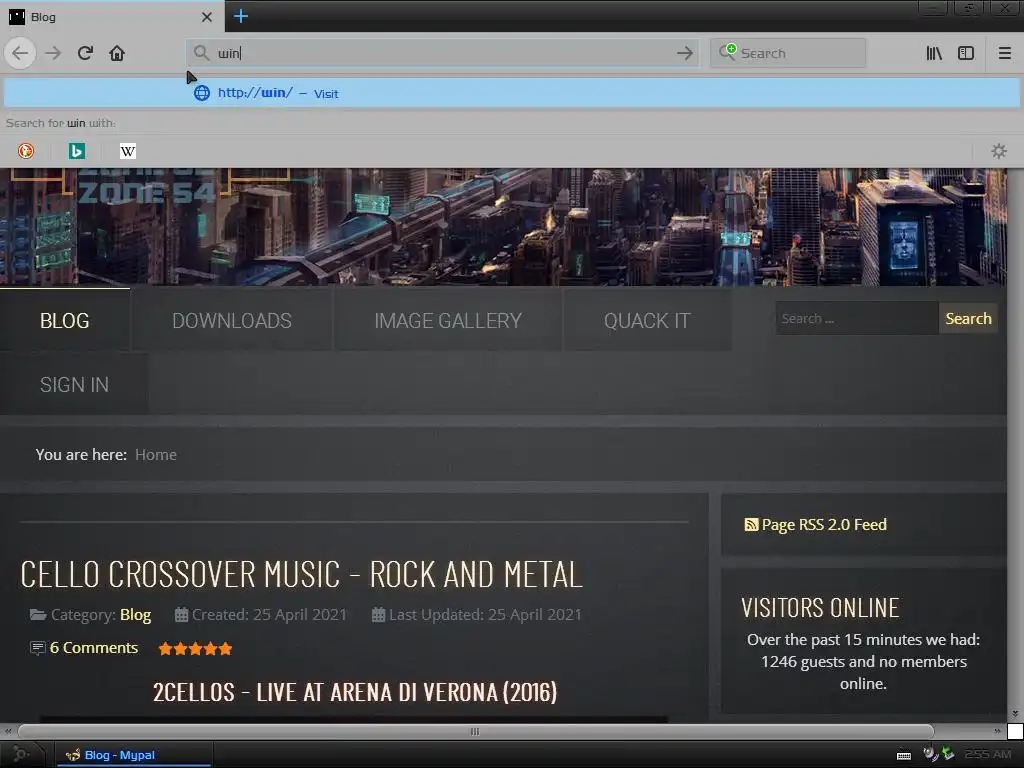Follow the Home breadcrumb link
The width and height of the screenshot is (1024, 768).
(x=155, y=455)
